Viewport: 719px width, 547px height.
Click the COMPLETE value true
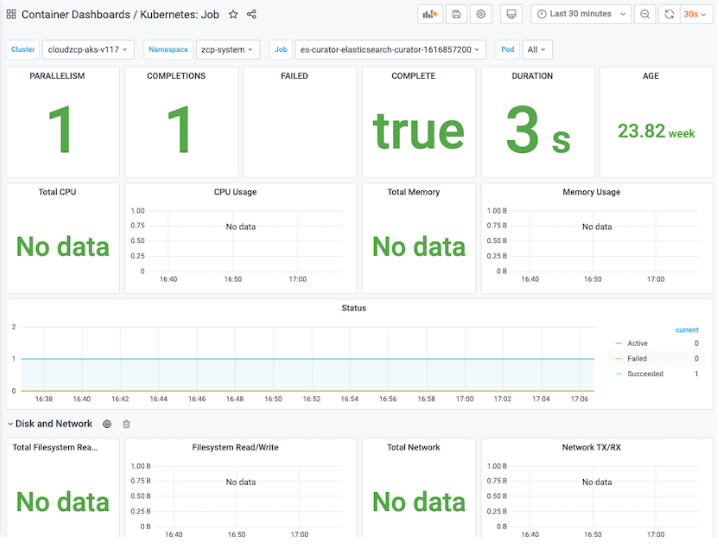click(419, 131)
